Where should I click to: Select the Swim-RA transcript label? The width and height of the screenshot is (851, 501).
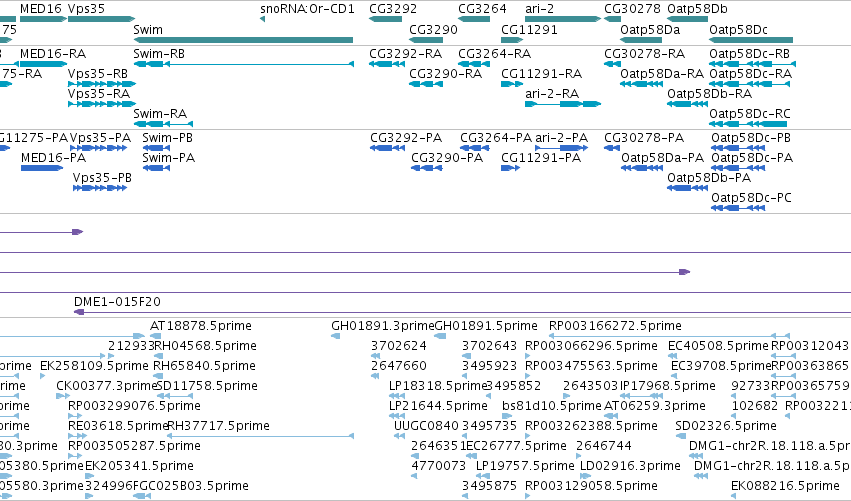[x=160, y=114]
